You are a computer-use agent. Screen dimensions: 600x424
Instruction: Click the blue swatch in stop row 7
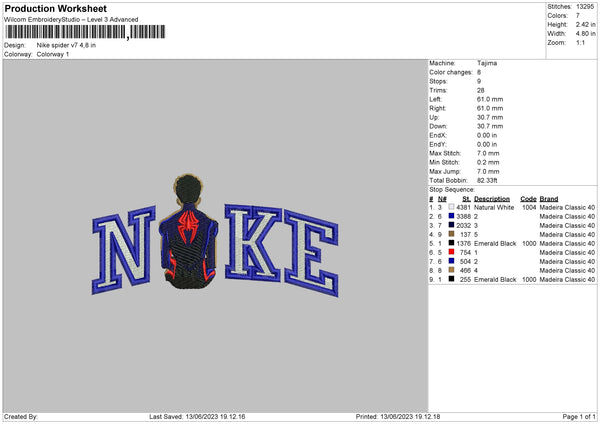452,261
